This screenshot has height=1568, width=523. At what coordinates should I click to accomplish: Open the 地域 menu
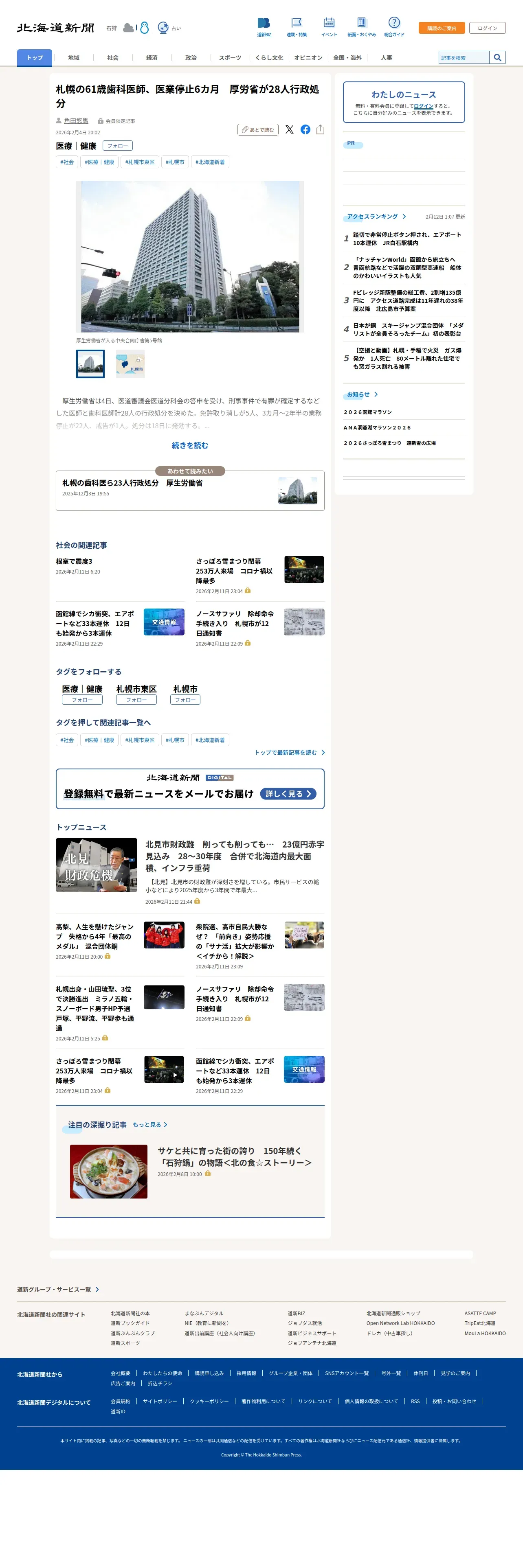tap(74, 58)
